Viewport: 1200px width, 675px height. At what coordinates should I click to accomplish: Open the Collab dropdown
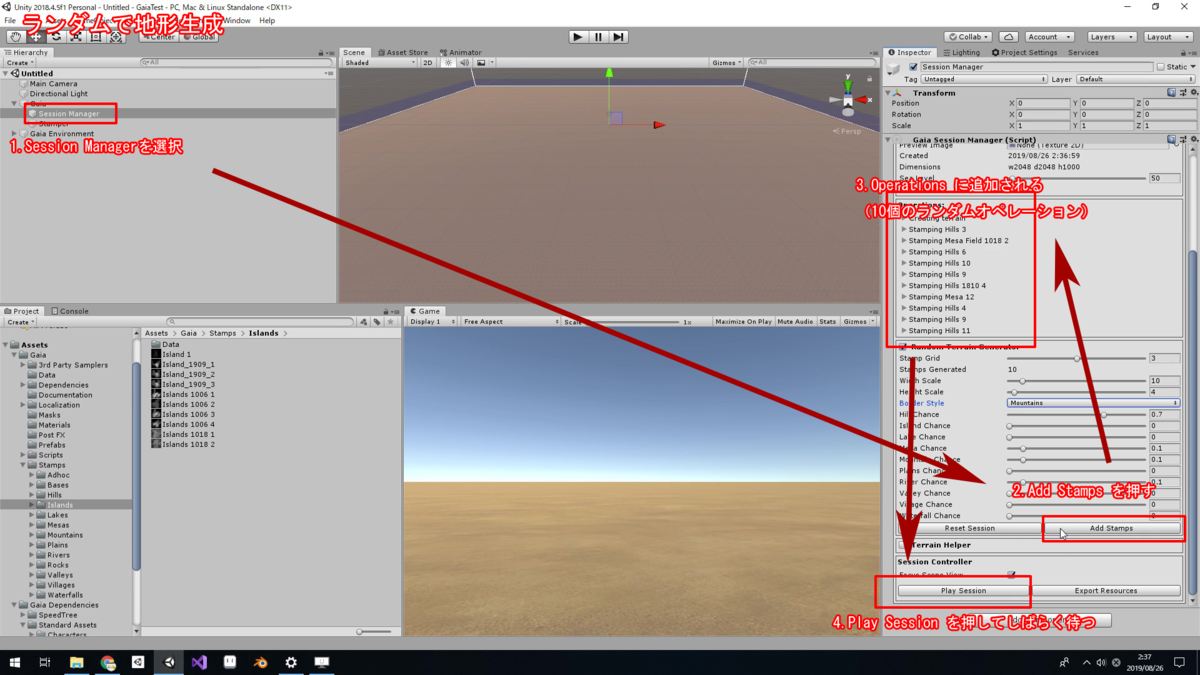coord(969,37)
